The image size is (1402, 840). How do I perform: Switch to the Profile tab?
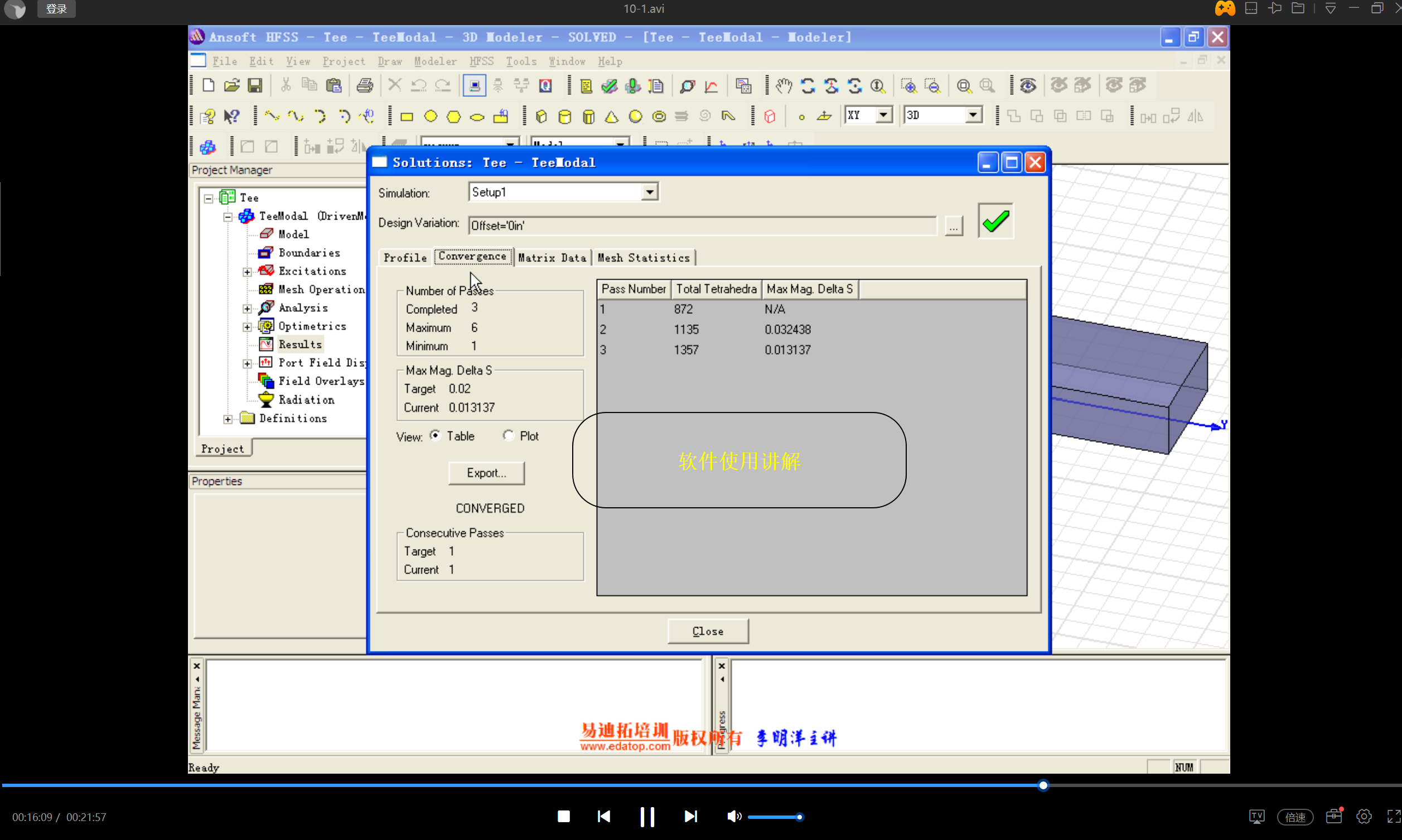click(405, 258)
